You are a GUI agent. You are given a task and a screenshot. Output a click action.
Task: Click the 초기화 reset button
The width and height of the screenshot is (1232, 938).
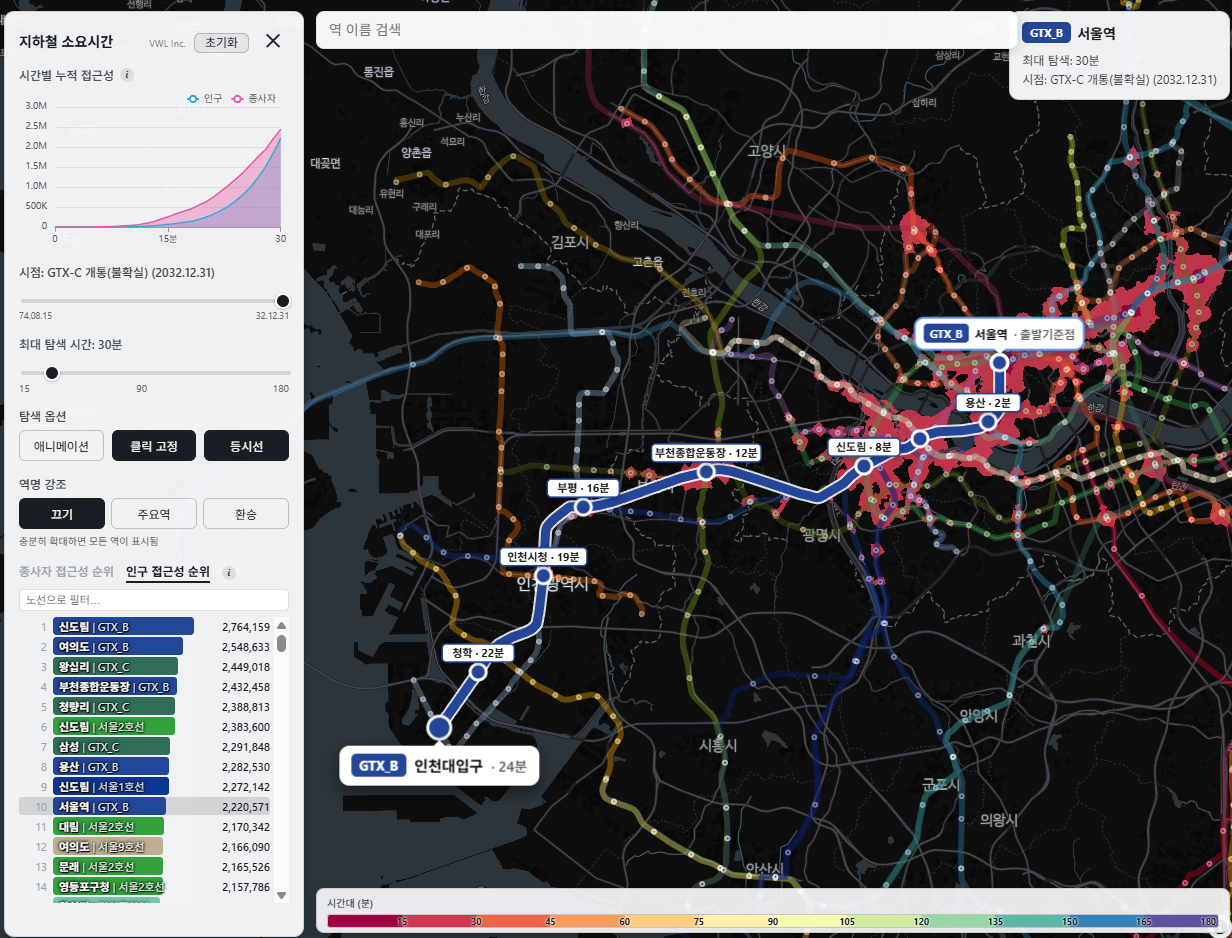tap(221, 42)
